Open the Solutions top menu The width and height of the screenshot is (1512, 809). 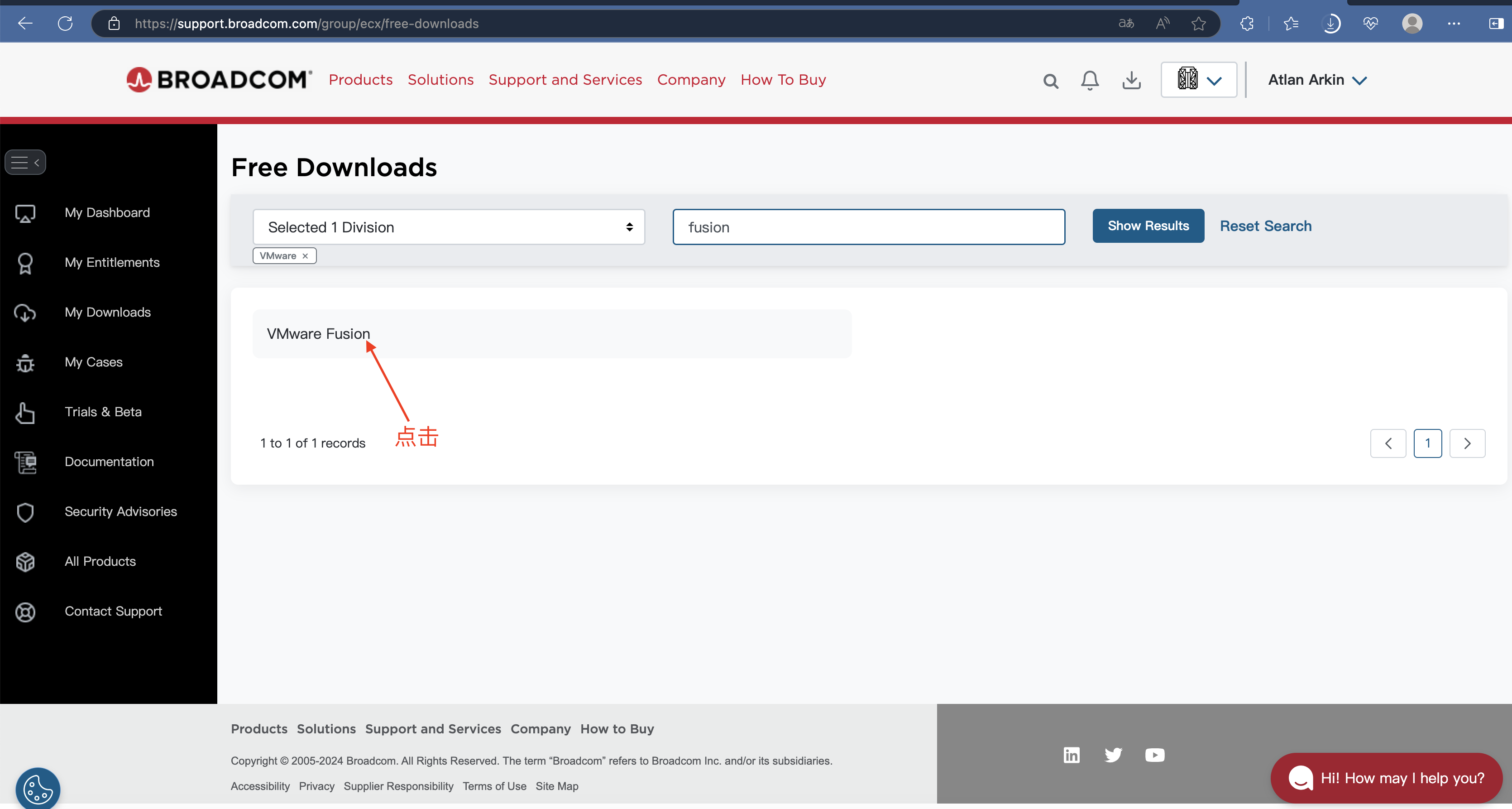click(440, 79)
